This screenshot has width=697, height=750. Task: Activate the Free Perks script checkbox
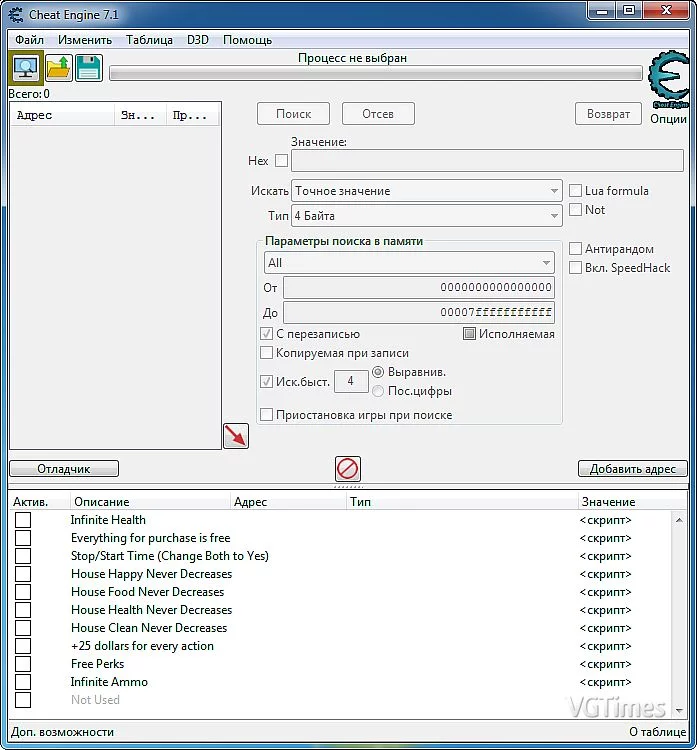pos(23,664)
